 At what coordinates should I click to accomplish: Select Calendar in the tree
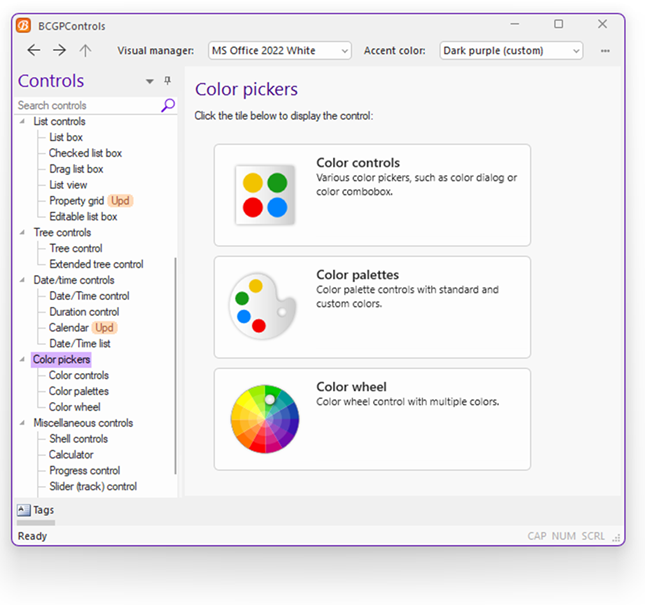[68, 328]
